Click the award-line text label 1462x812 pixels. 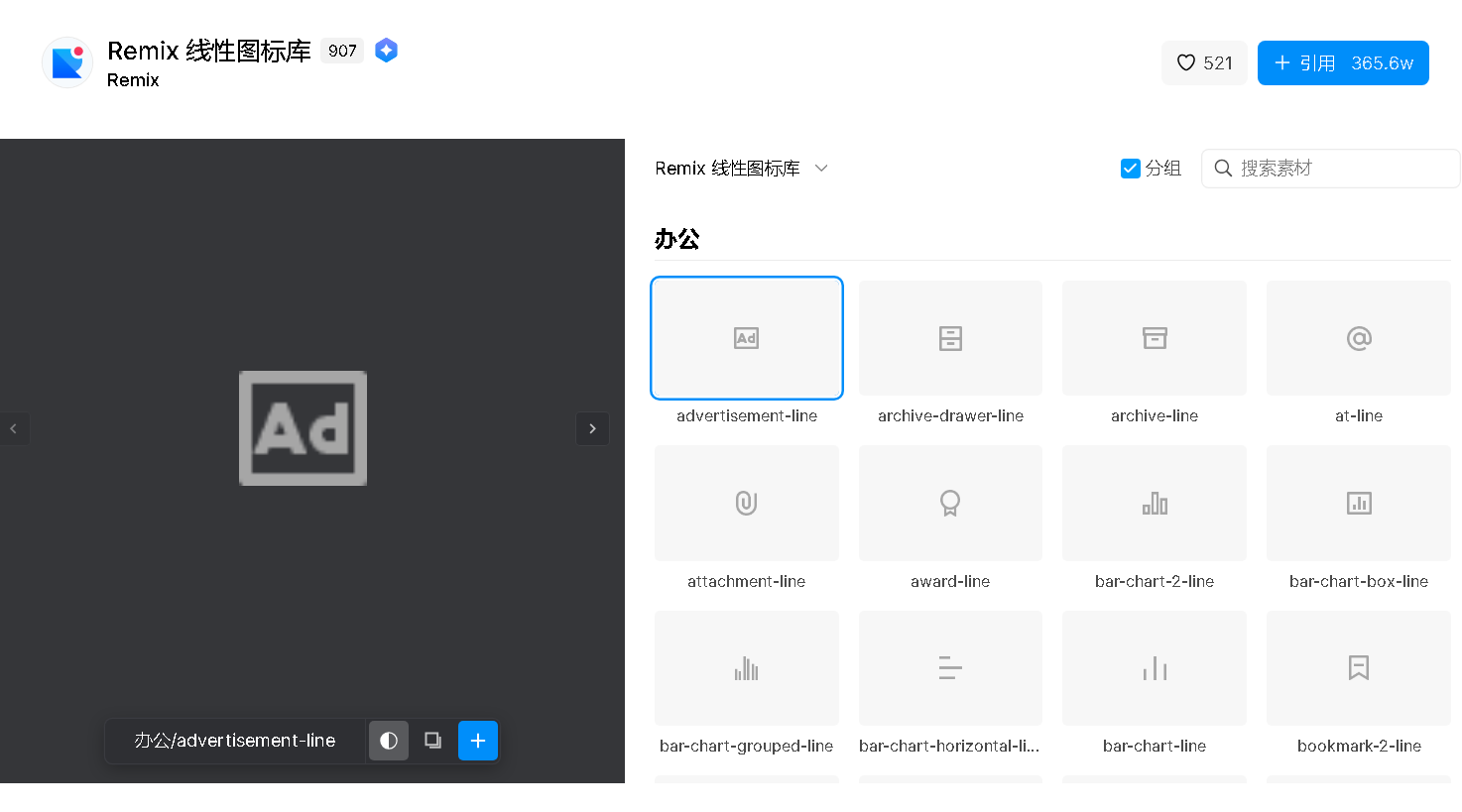pos(950,581)
